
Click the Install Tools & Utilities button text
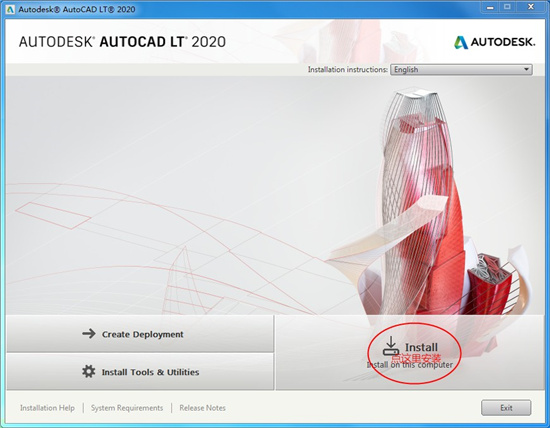coord(150,372)
